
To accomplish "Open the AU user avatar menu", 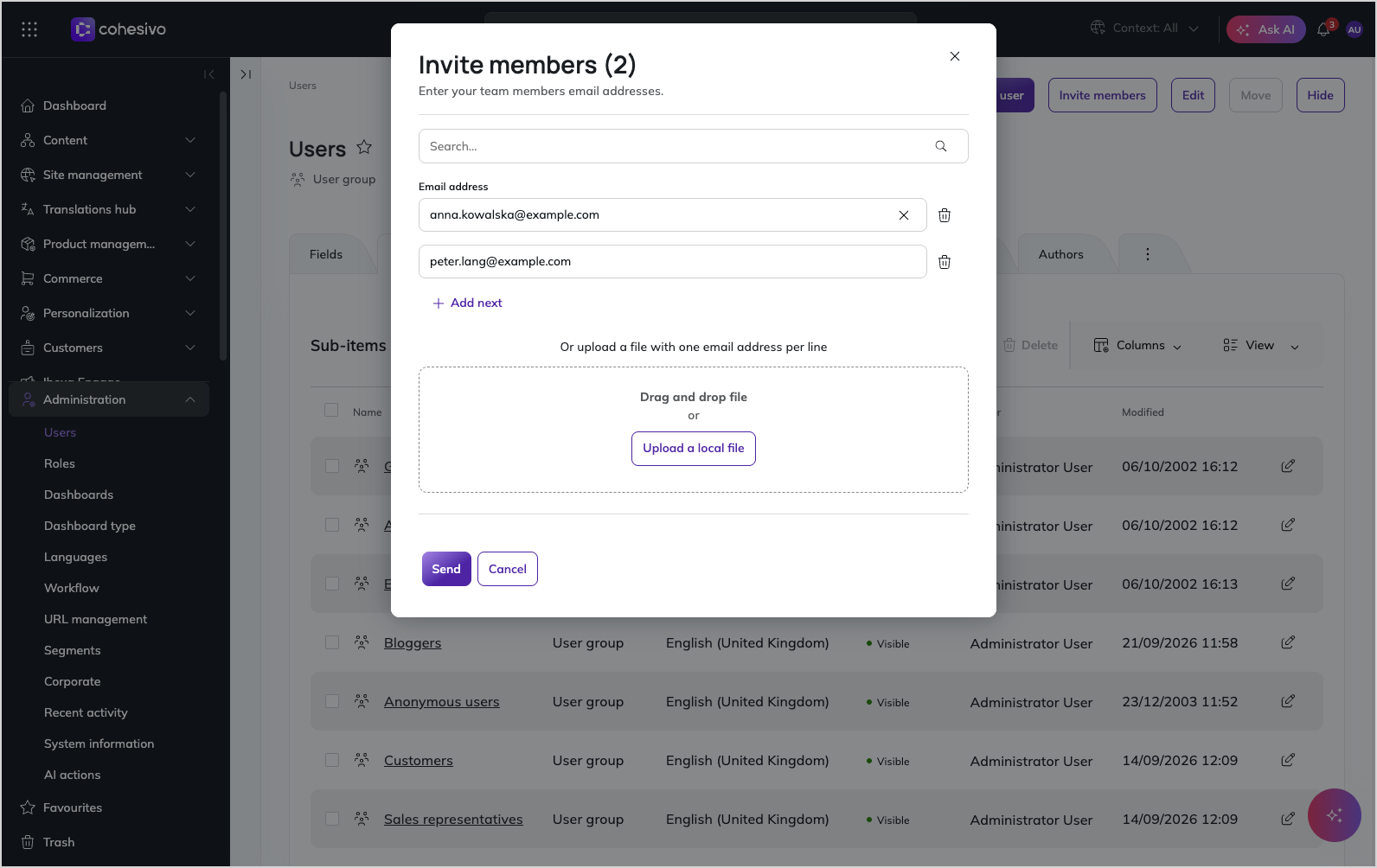I will [x=1355, y=29].
